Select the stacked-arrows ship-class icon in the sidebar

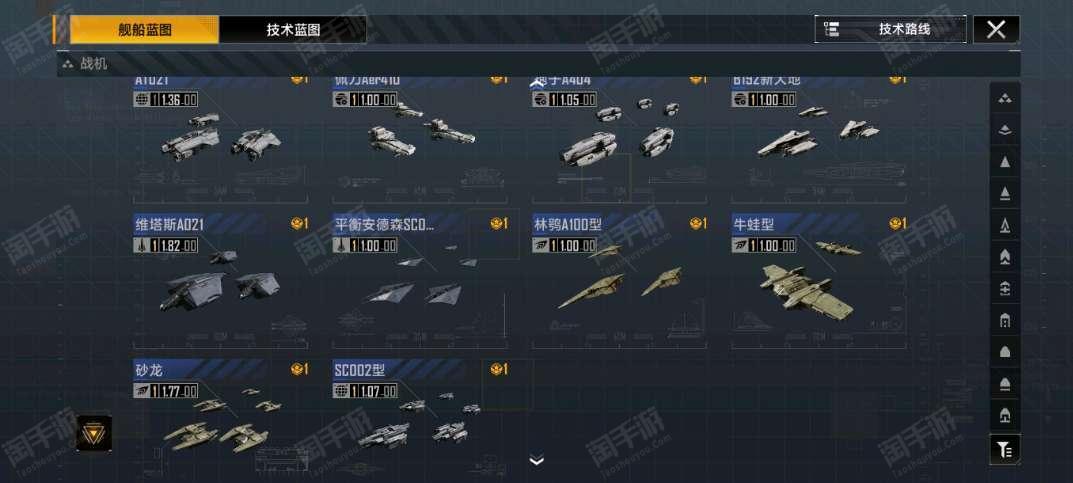coord(1005,289)
